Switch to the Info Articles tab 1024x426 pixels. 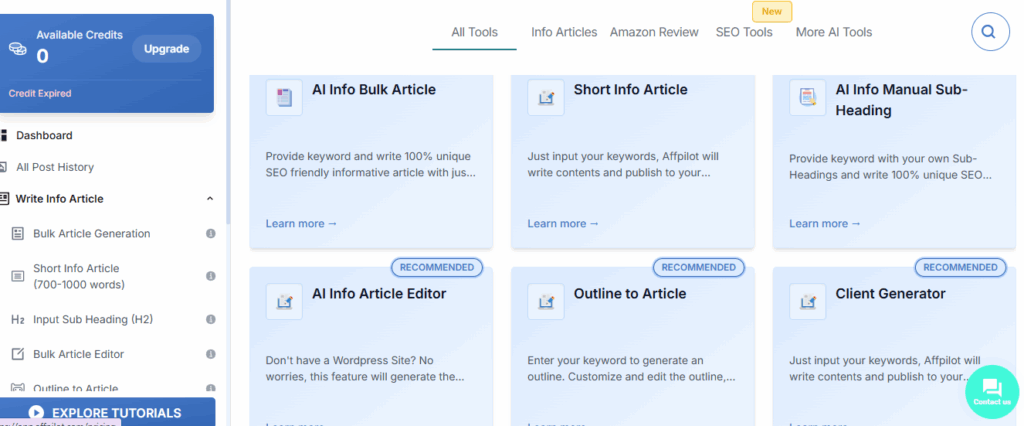564,32
